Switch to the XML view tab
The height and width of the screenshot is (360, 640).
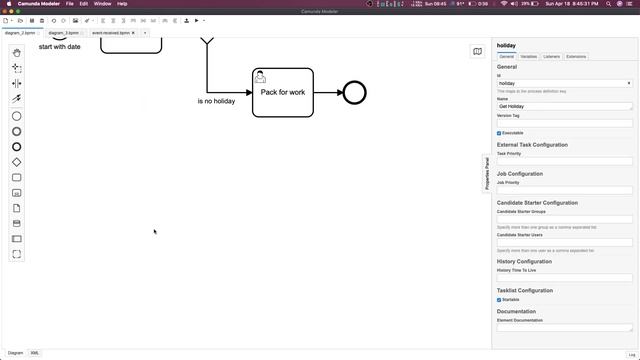click(x=34, y=353)
